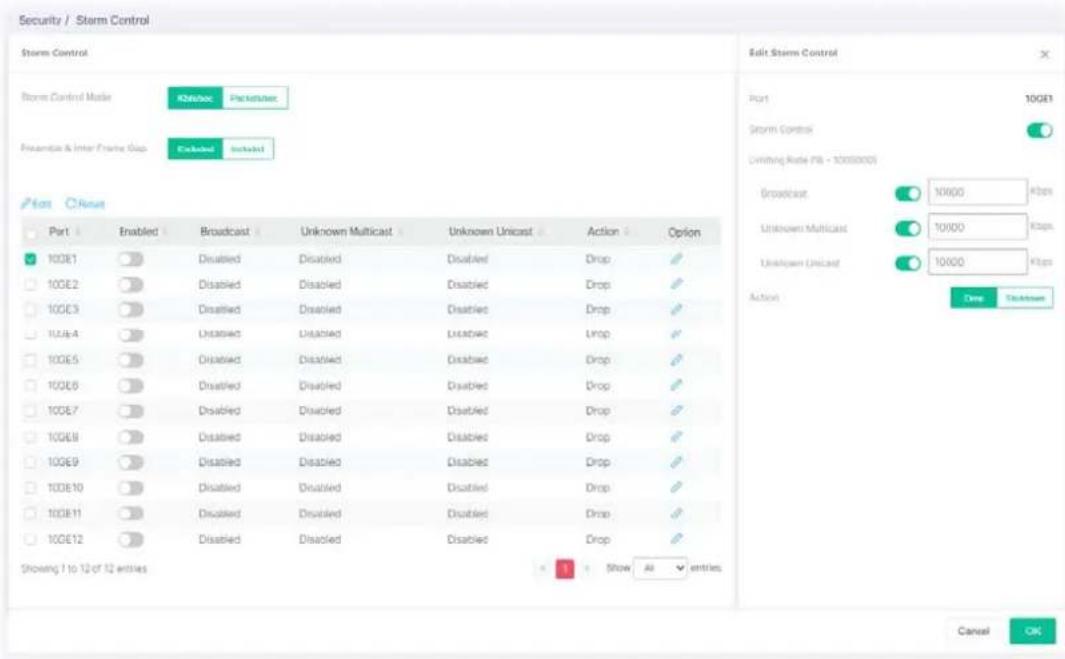Close the Edit Storm Control panel
This screenshot has width=1065, height=659.
point(1045,54)
